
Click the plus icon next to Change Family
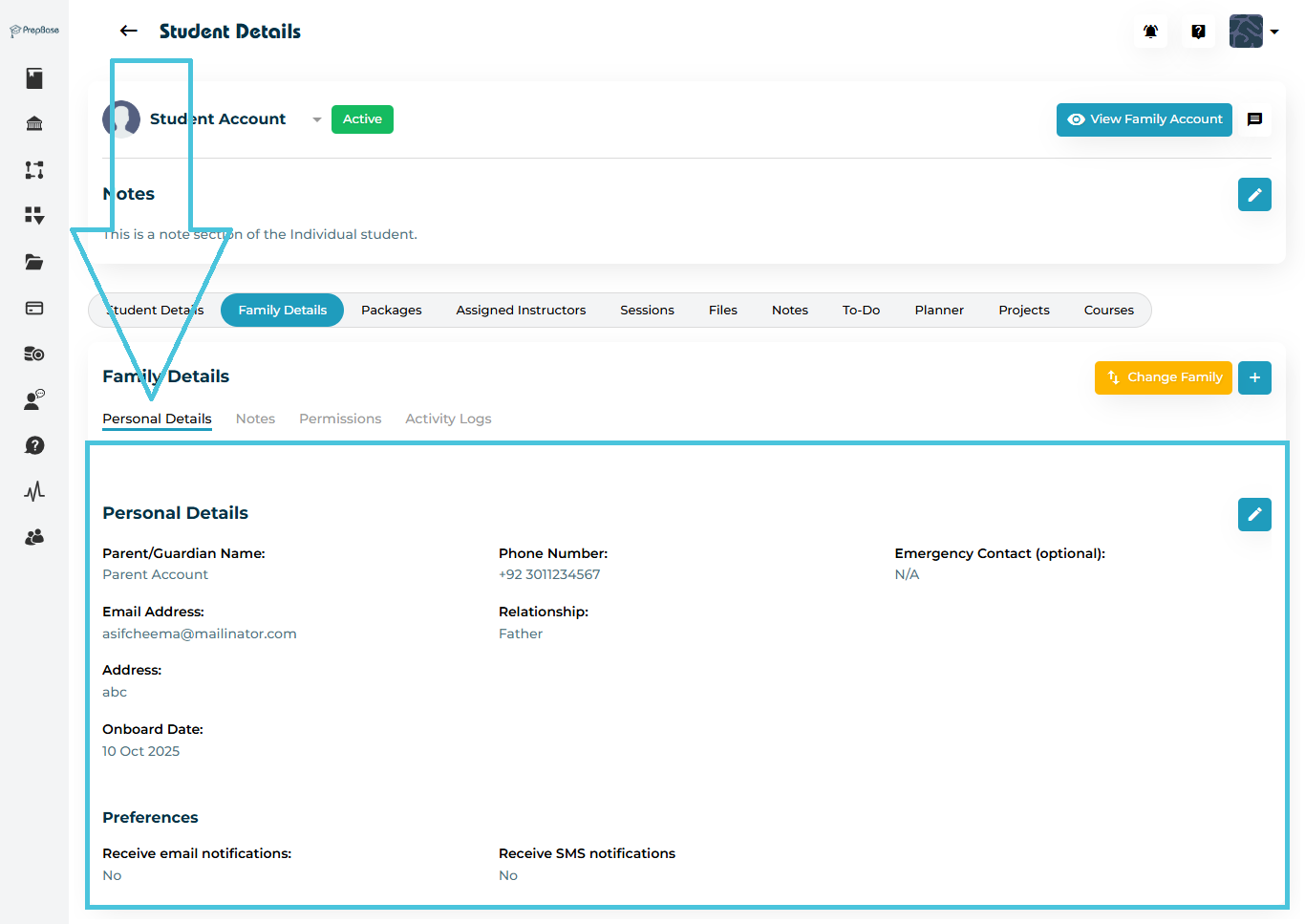coord(1254,377)
